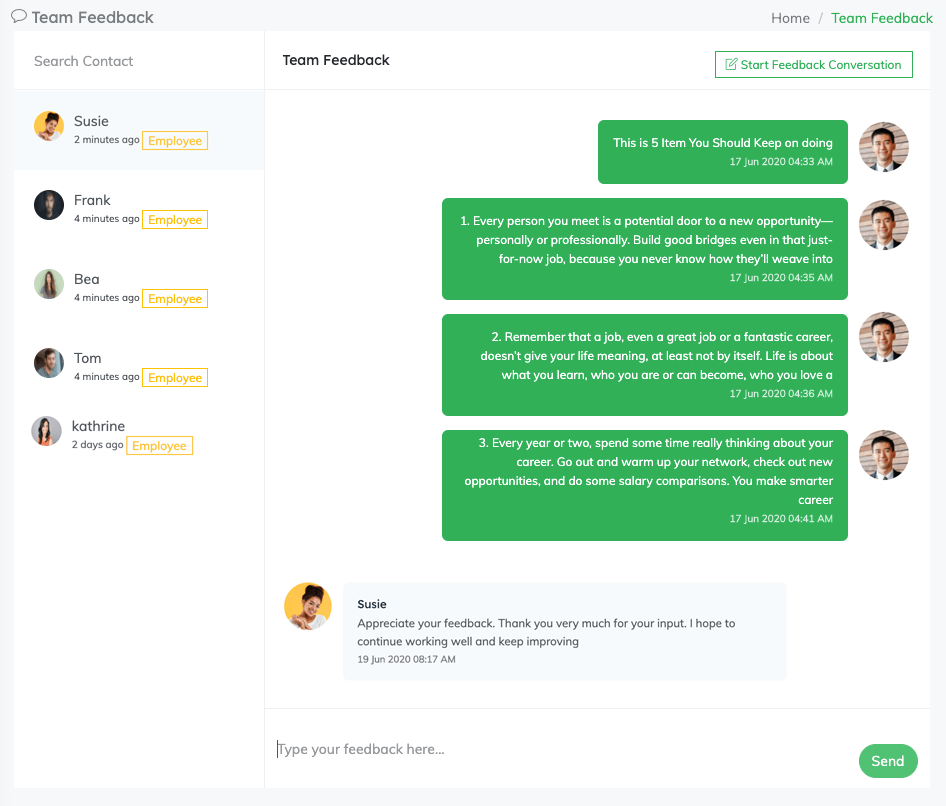946x806 pixels.
Task: Click Susie's avatar beside her reply message
Action: click(x=308, y=607)
